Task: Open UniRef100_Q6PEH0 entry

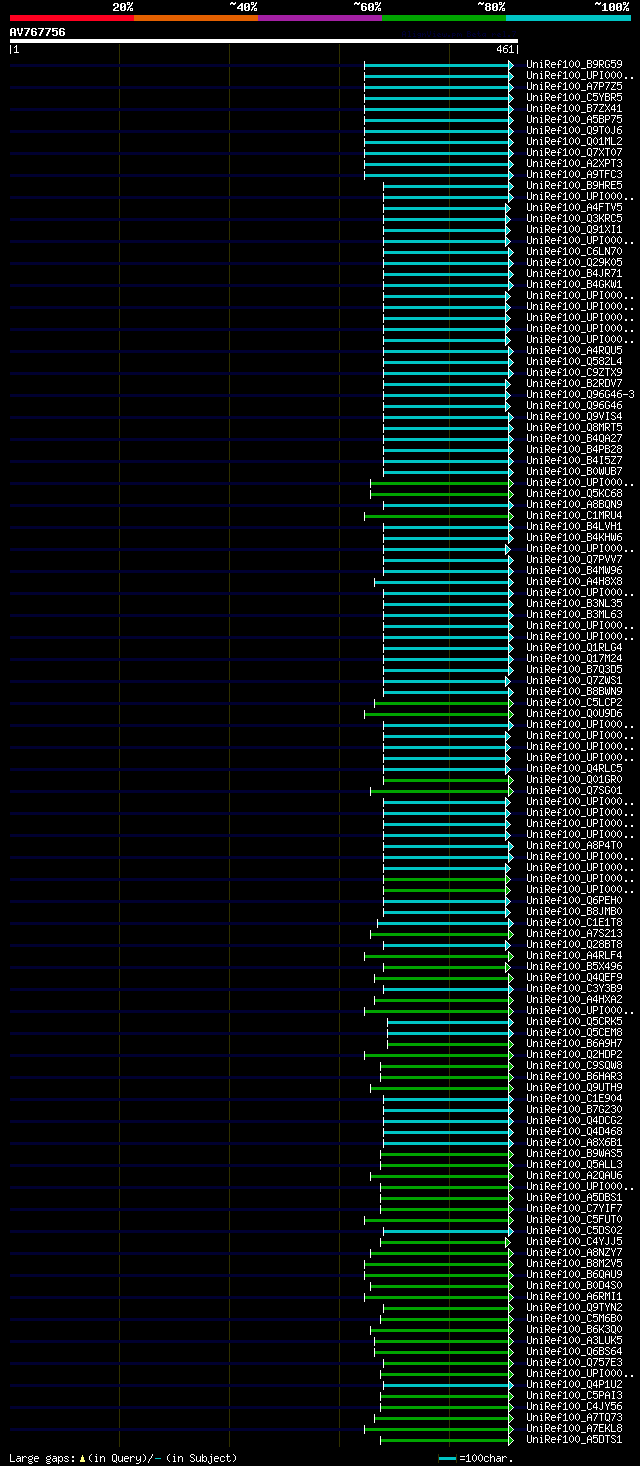Action: [573, 901]
